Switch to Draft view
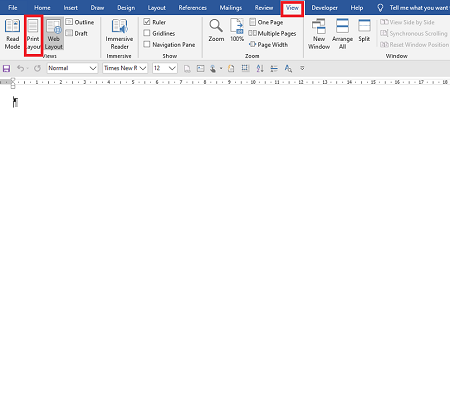Screen dimensions: 450x415 click(x=77, y=33)
